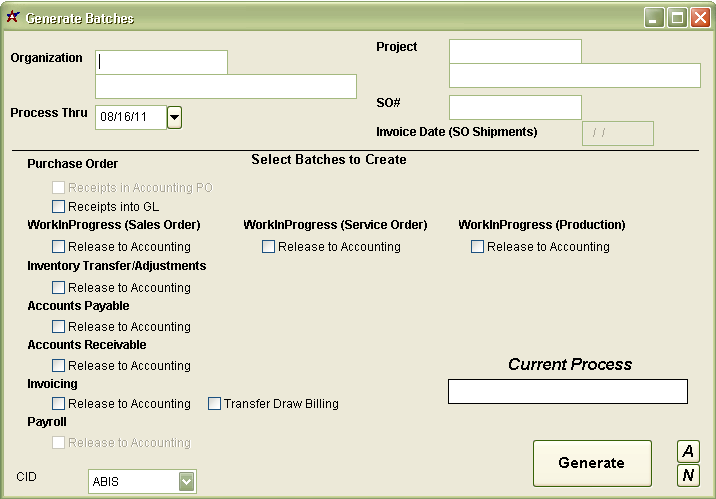Screen dimensions: 716x499
Task: Click into the SO# text field
Action: coord(515,107)
